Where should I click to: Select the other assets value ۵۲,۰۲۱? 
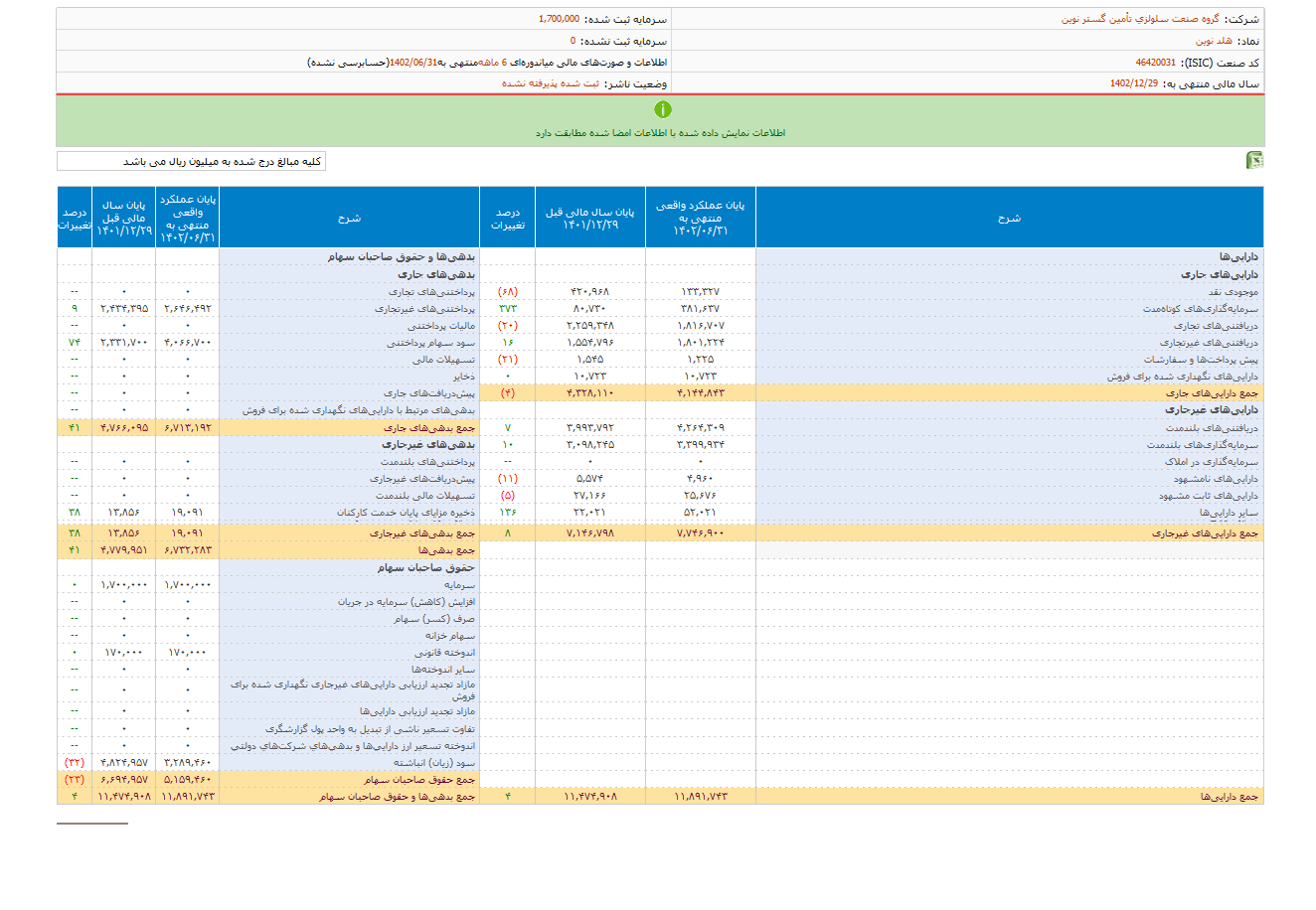coord(701,513)
